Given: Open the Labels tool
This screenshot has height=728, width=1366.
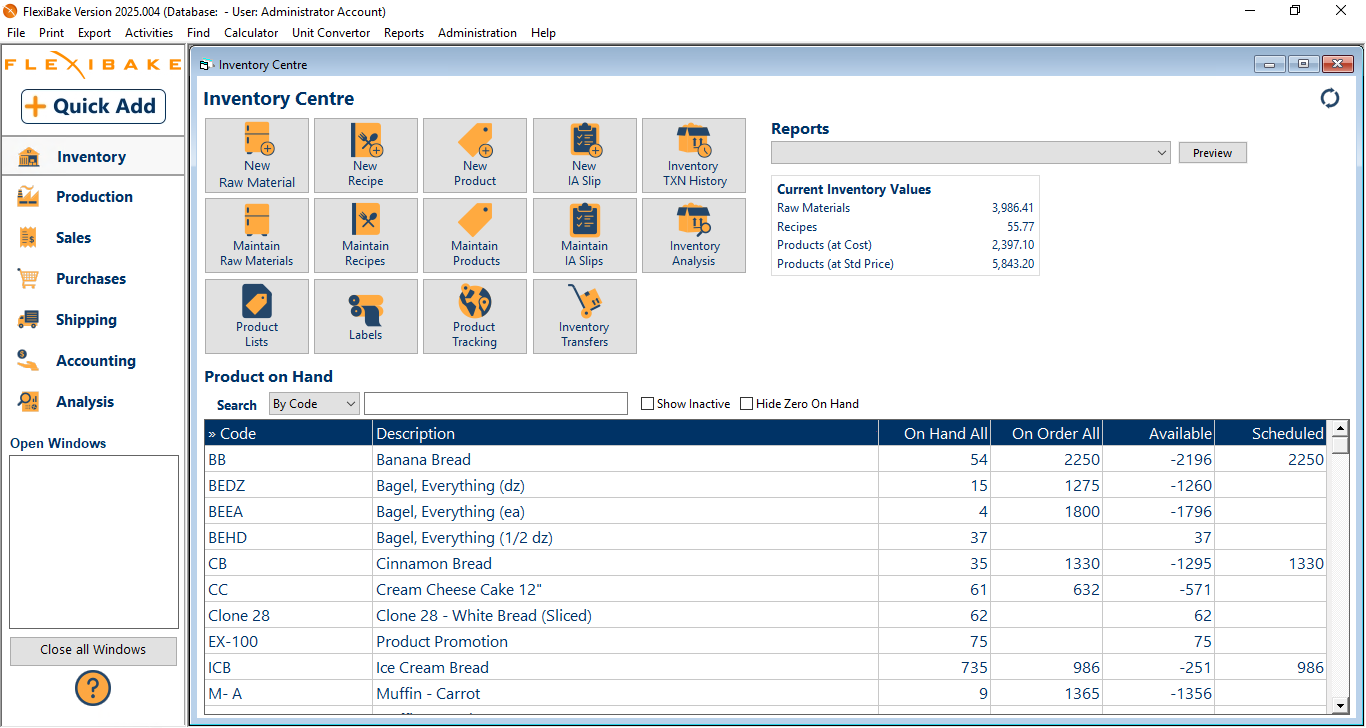Looking at the screenshot, I should tap(366, 316).
